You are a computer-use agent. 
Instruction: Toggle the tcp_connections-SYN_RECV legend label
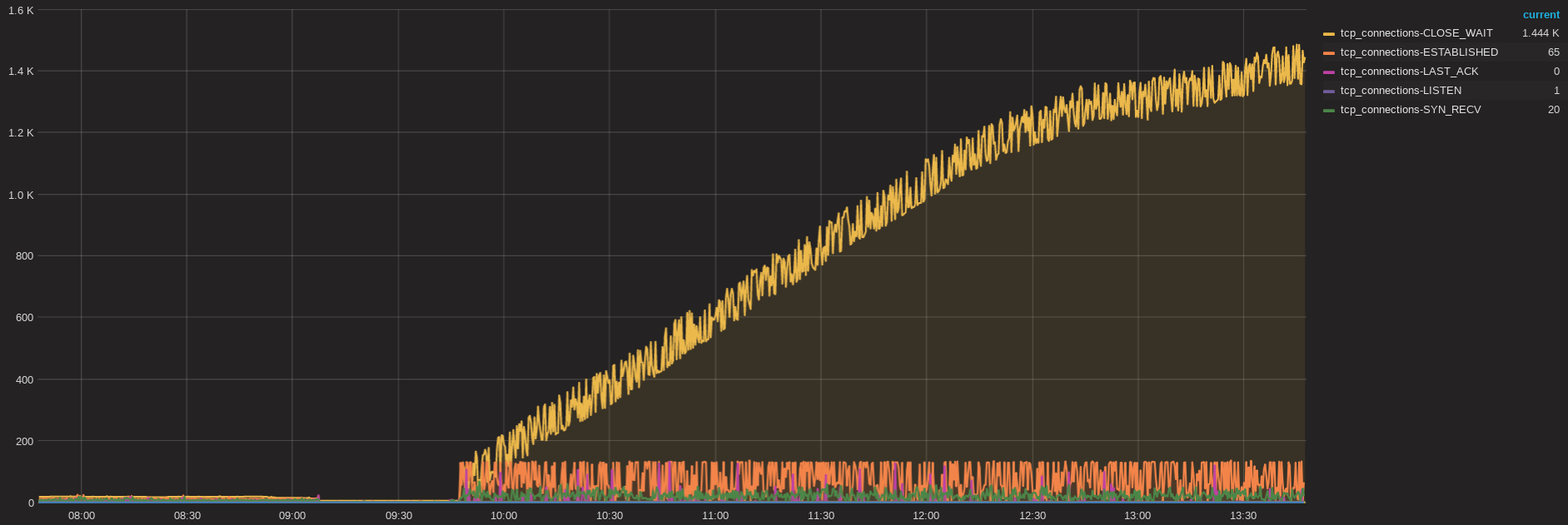tap(1411, 110)
